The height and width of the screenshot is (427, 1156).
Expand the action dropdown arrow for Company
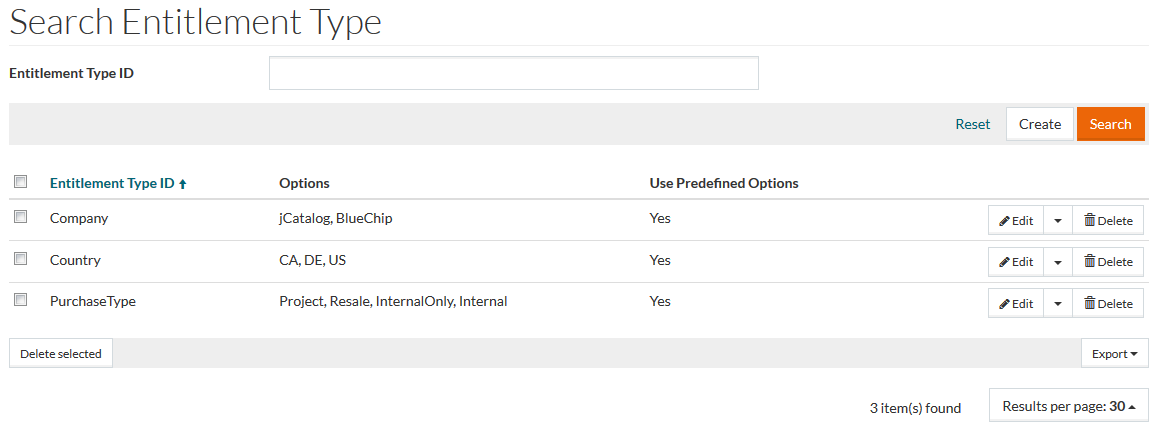click(1057, 221)
